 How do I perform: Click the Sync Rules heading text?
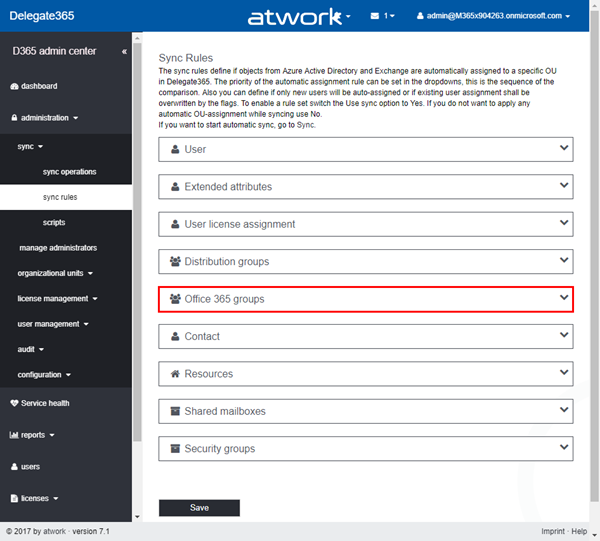point(186,58)
